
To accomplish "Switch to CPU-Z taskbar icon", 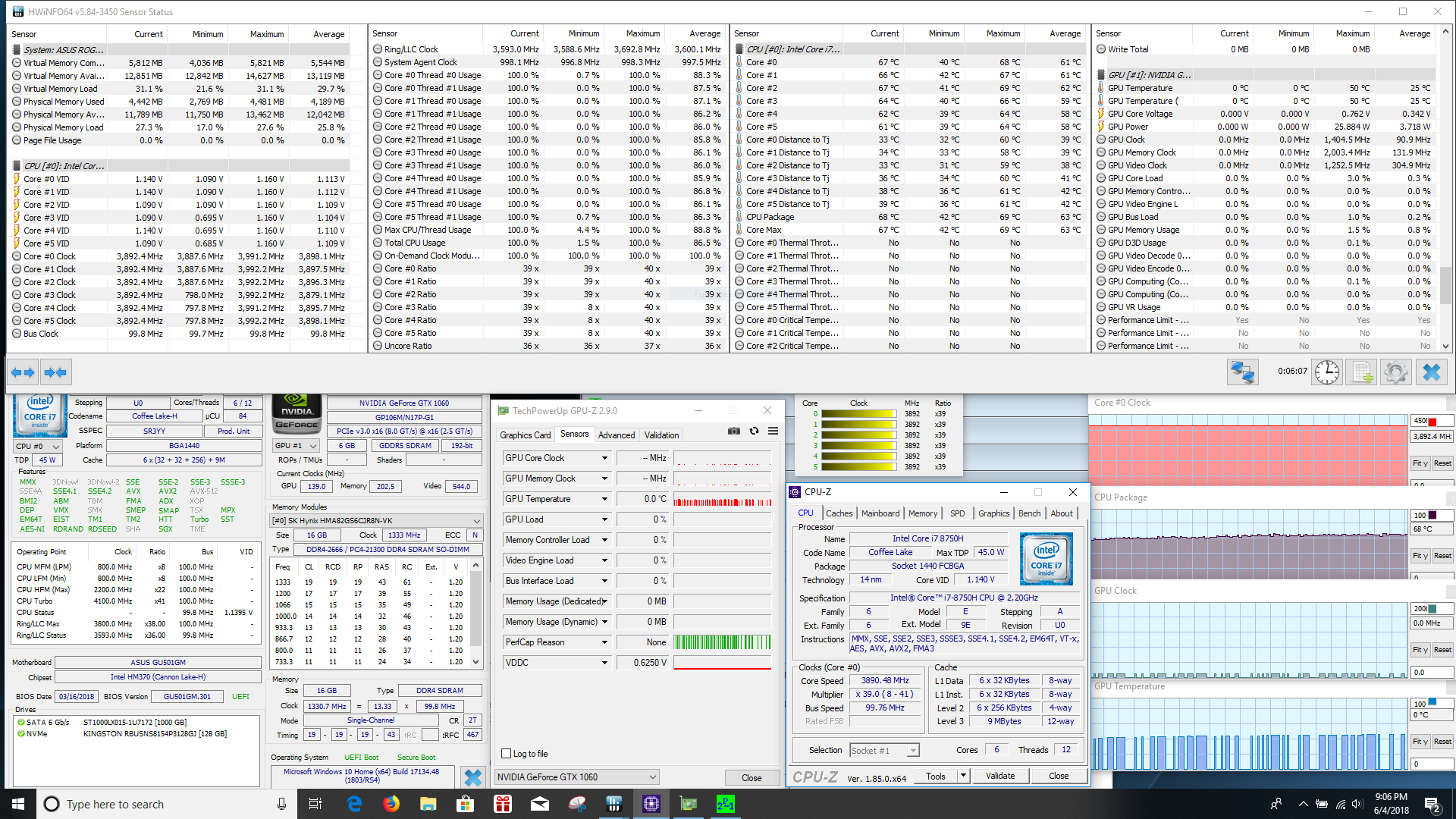I will 651,804.
